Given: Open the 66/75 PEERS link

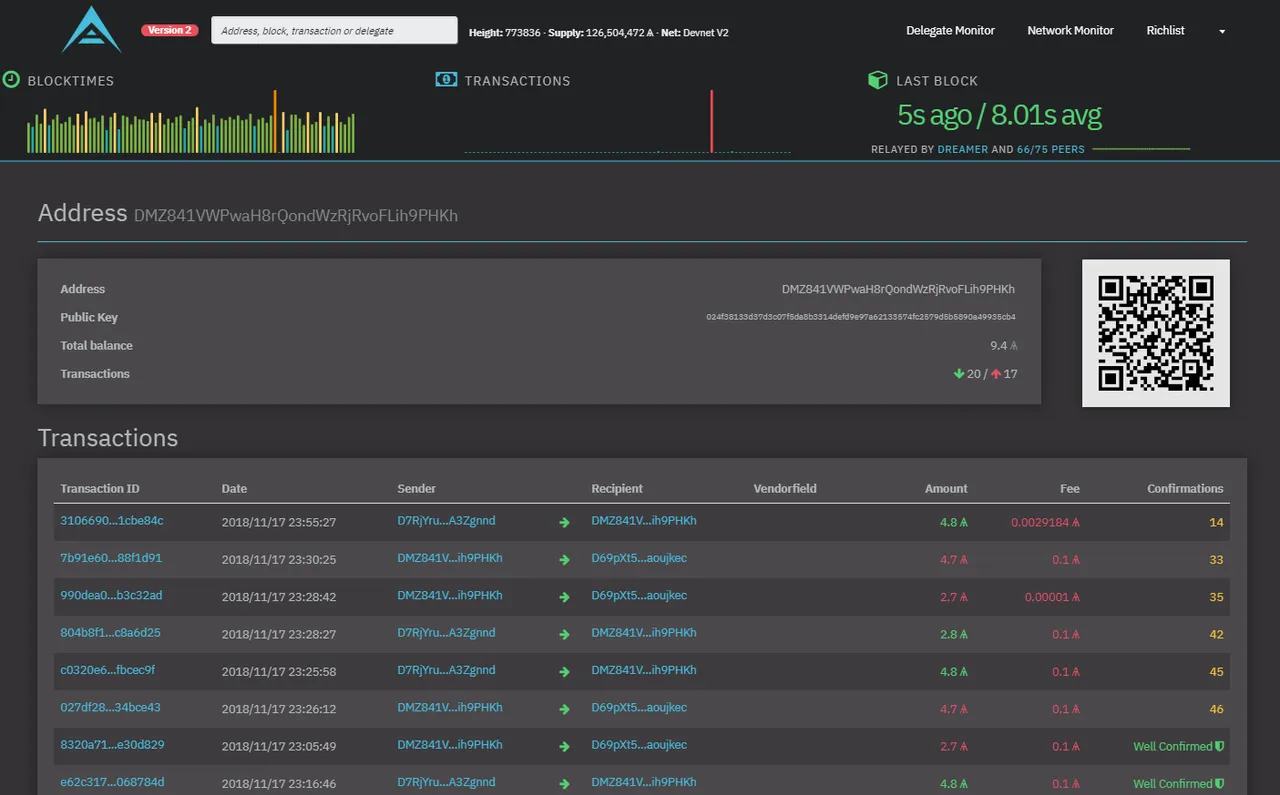Looking at the screenshot, I should click(x=1050, y=149).
